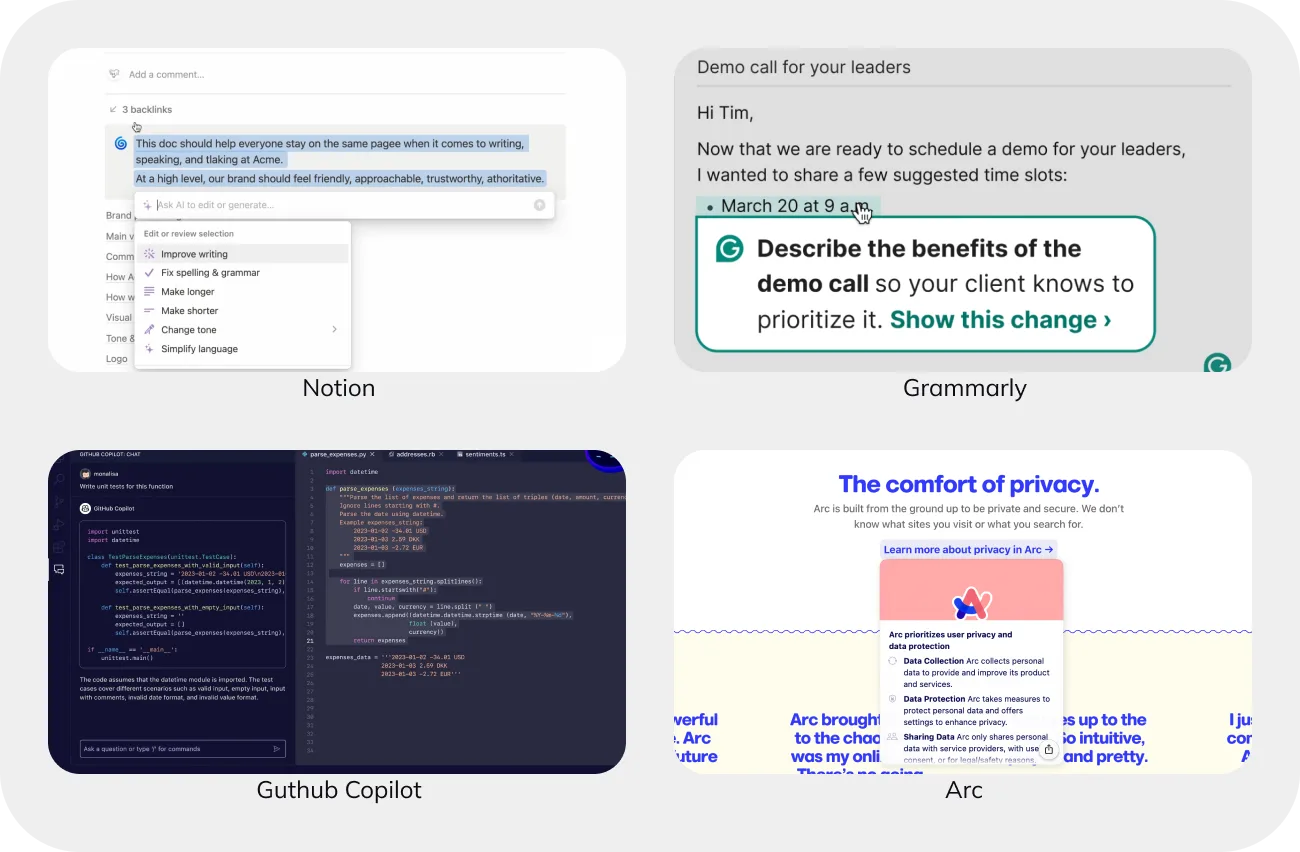Viewport: 1300px width, 852px height.
Task: Click the highlighted March 20 at 9 a.m. item
Action: pyautogui.click(x=788, y=206)
